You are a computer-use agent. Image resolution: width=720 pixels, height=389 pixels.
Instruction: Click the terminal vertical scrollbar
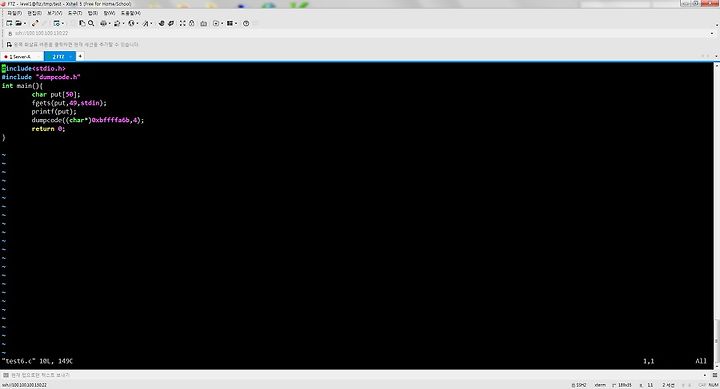coord(716,216)
